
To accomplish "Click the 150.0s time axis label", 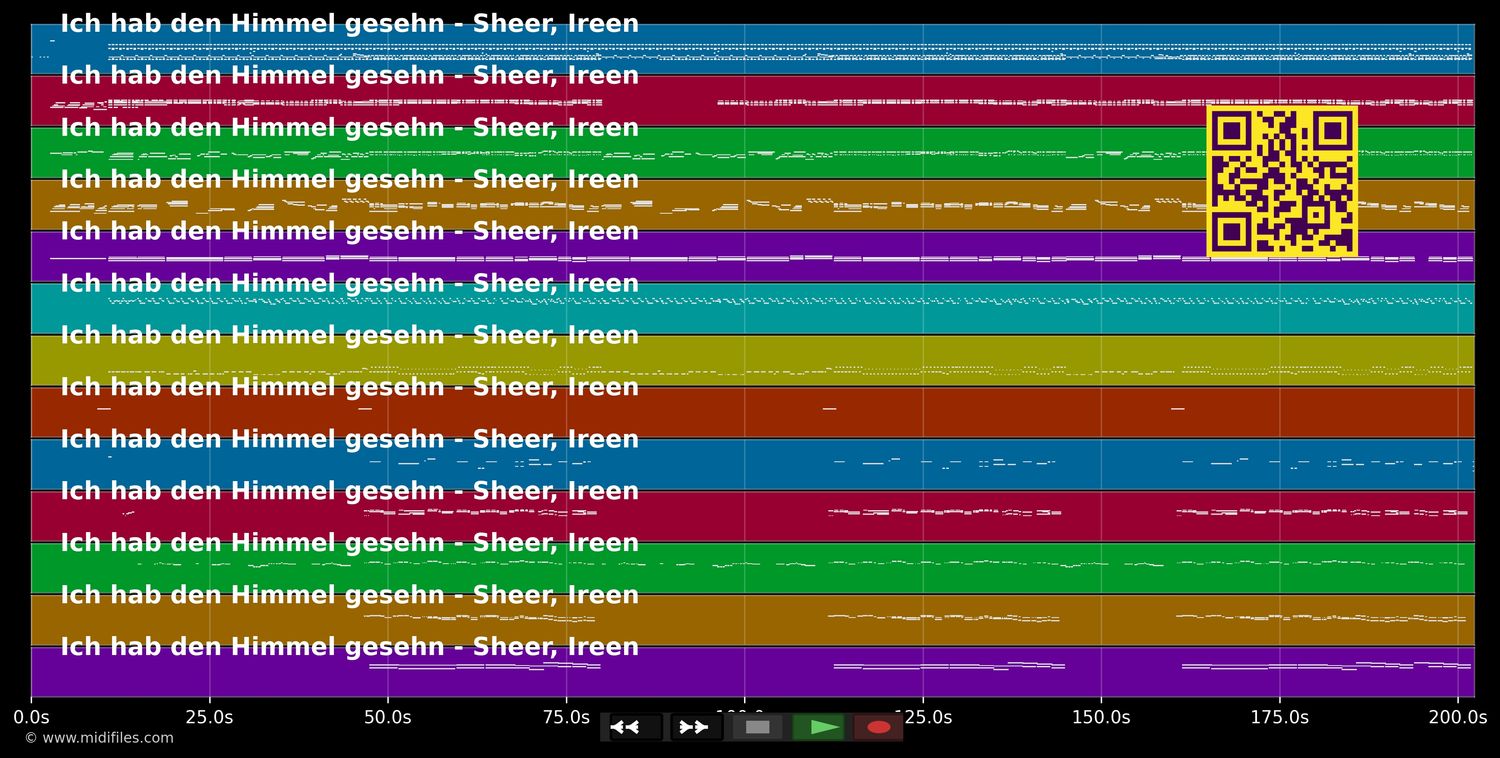I will pyautogui.click(x=1101, y=717).
